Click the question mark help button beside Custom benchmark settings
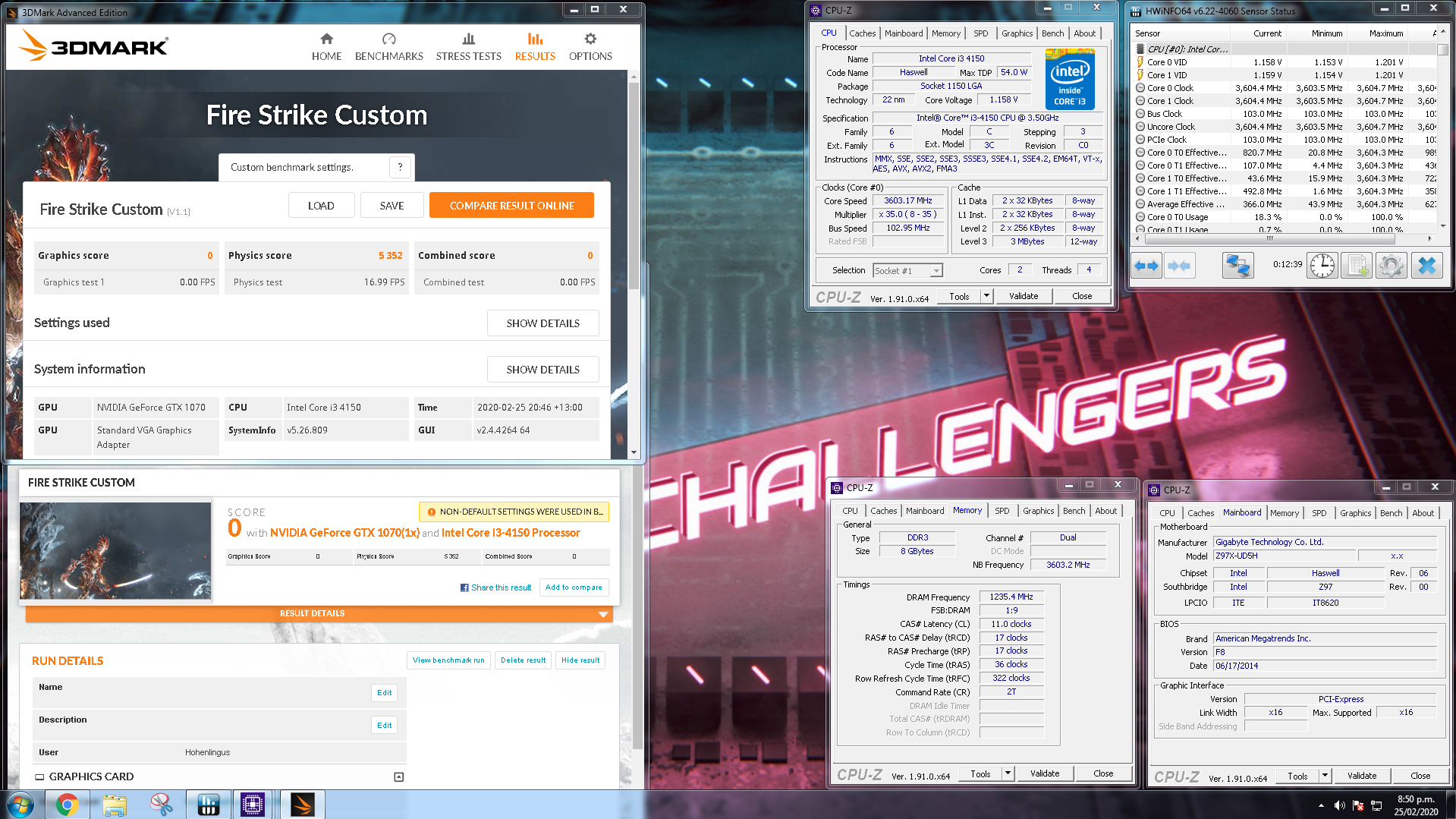Viewport: 1456px width, 819px height. point(400,167)
